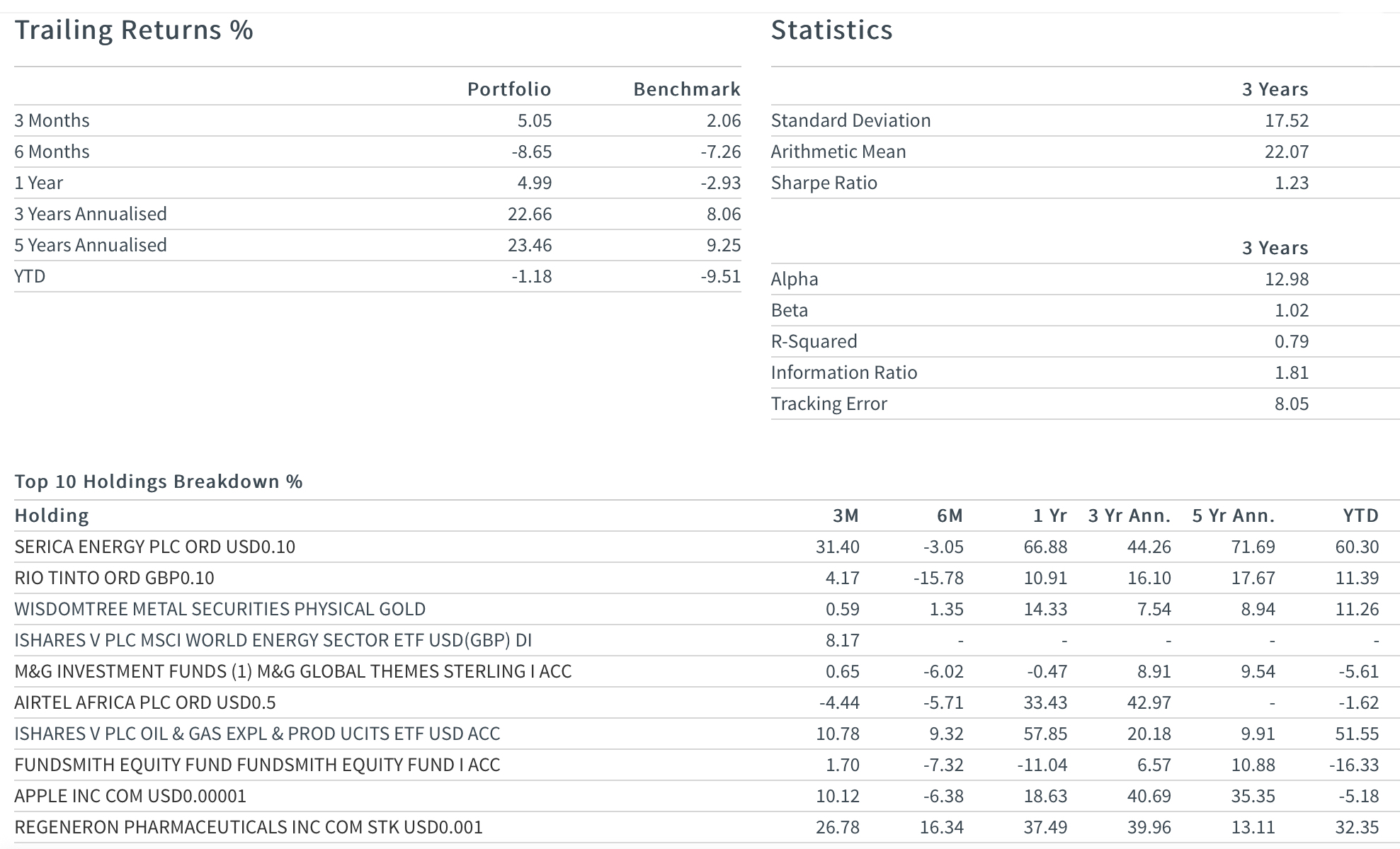
Task: Click the Portfolio column header
Action: tap(509, 89)
